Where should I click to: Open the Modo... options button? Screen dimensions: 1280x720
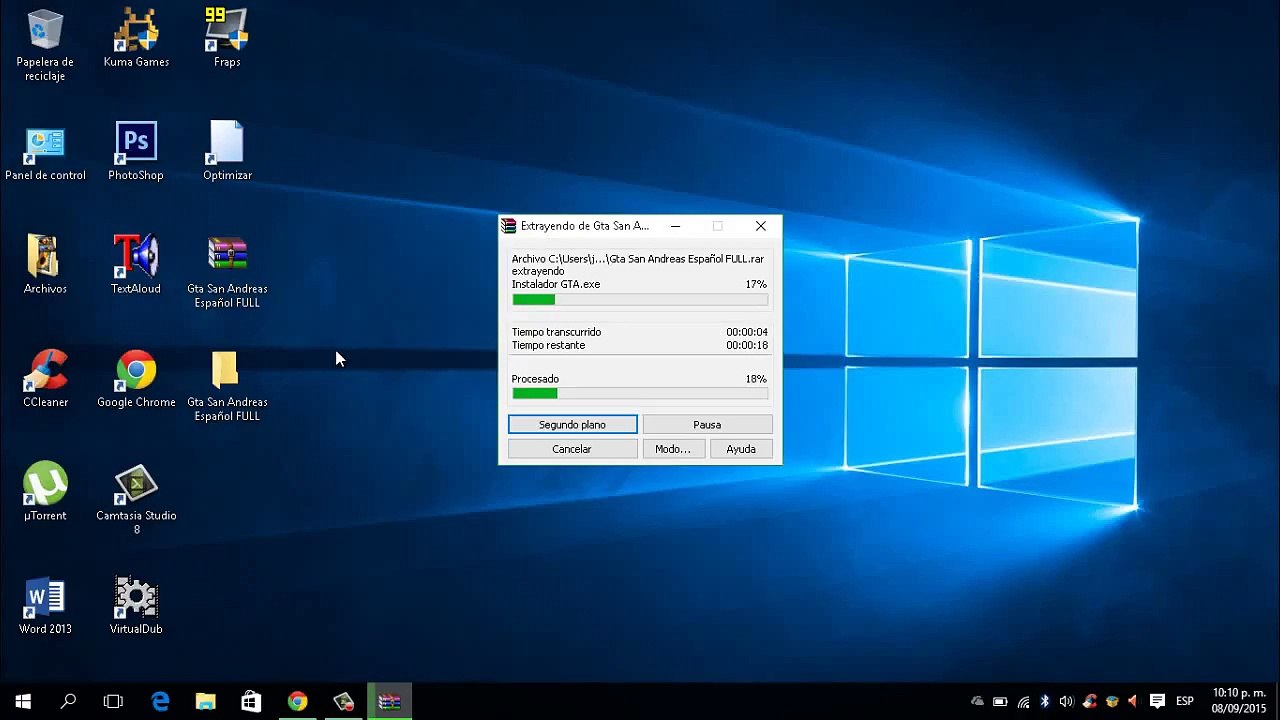[x=672, y=449]
